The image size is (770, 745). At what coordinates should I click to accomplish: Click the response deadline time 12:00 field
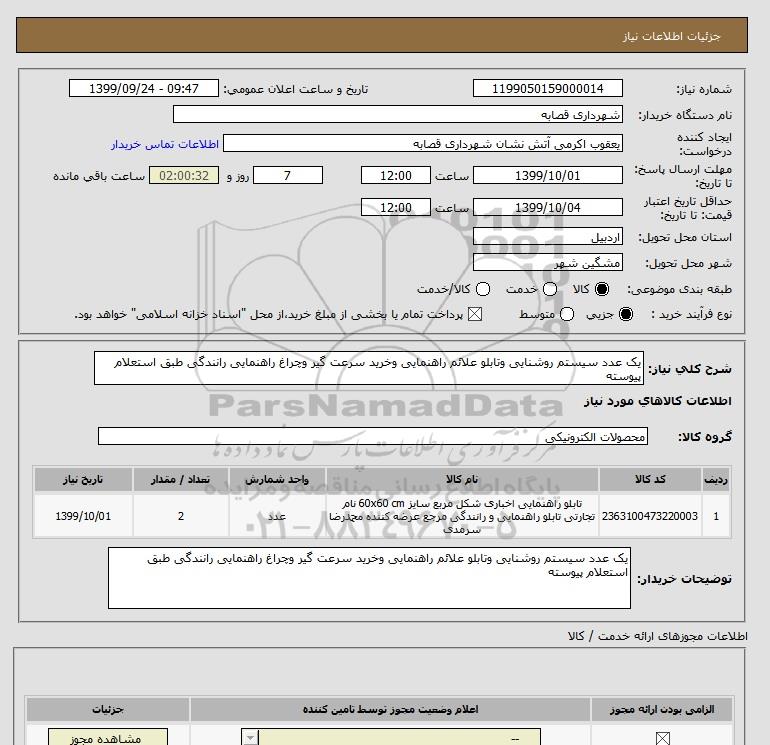(396, 175)
